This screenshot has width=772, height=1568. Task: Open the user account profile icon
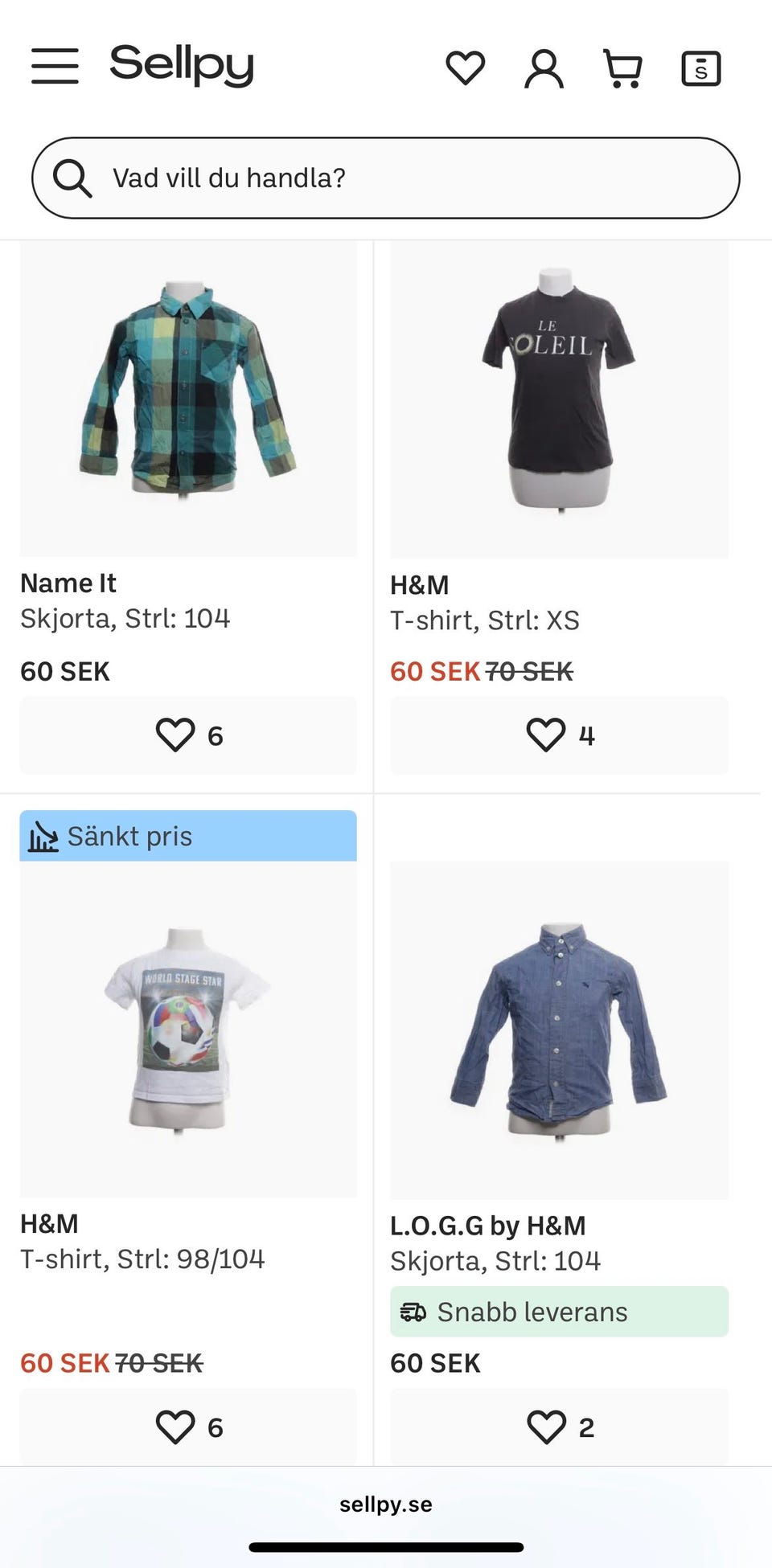point(544,68)
